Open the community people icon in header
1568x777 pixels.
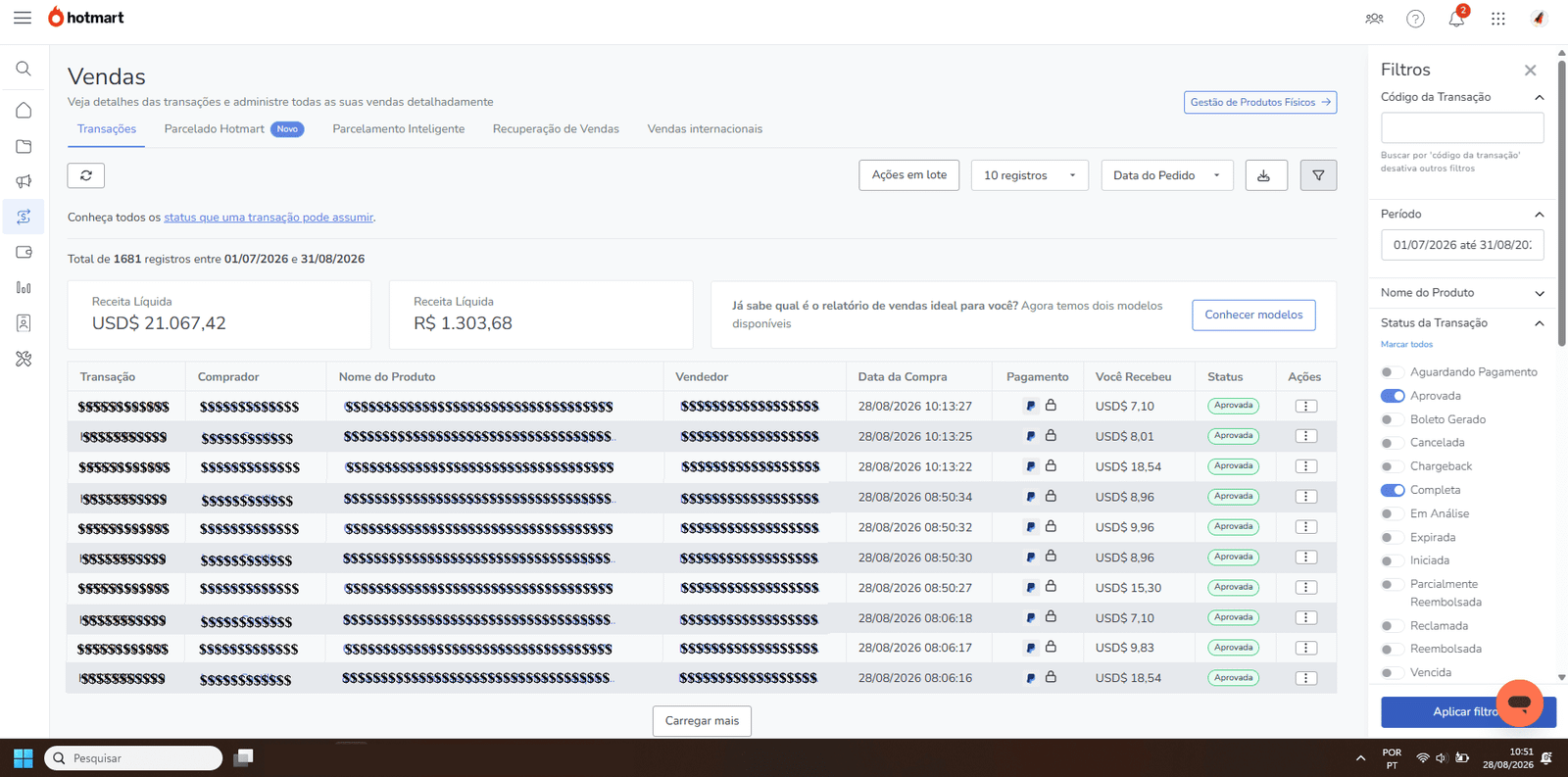(x=1374, y=19)
